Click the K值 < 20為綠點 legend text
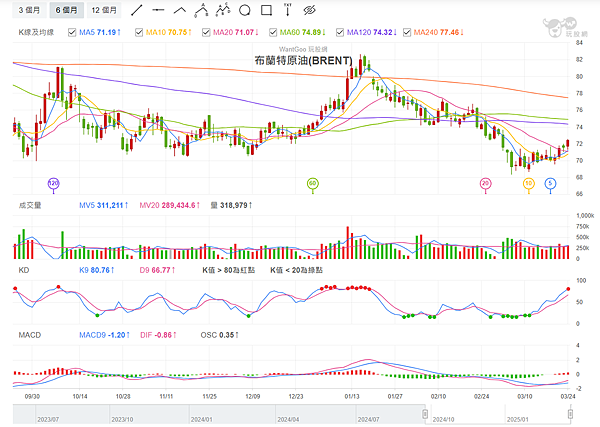Image resolution: width=600 pixels, height=427 pixels. point(296,270)
